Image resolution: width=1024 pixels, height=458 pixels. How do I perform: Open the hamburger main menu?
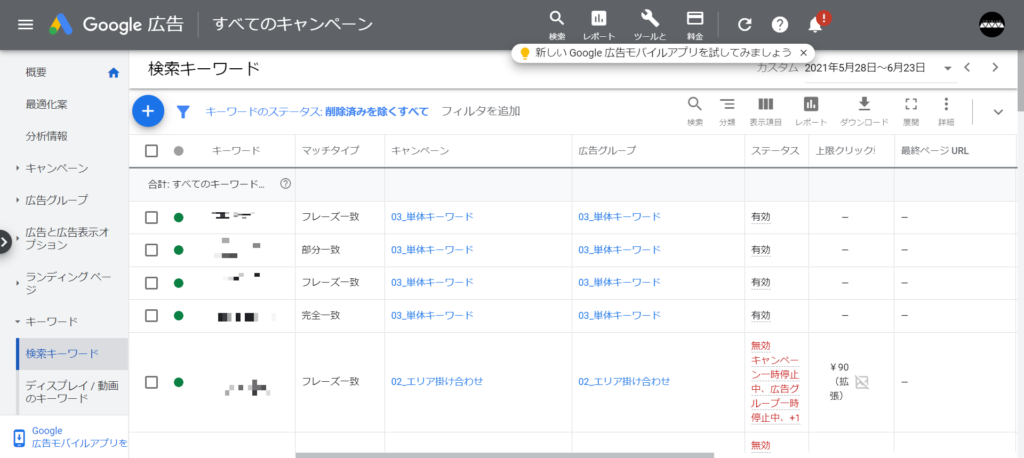point(25,25)
